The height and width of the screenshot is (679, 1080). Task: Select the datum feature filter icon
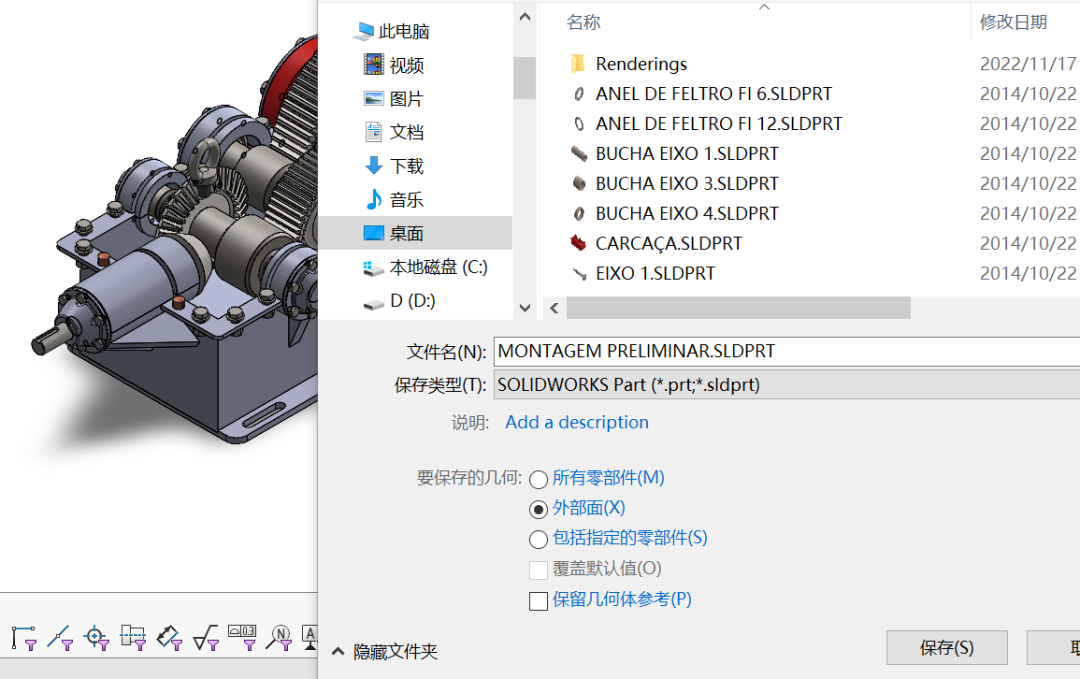pyautogui.click(x=310, y=638)
